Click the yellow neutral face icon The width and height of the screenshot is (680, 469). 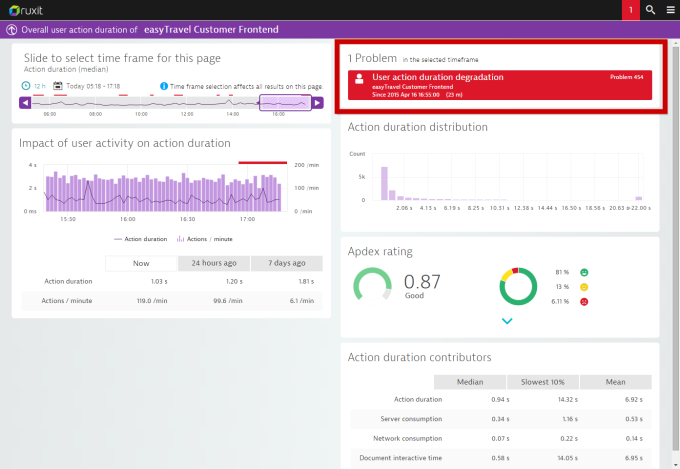pyautogui.click(x=584, y=287)
